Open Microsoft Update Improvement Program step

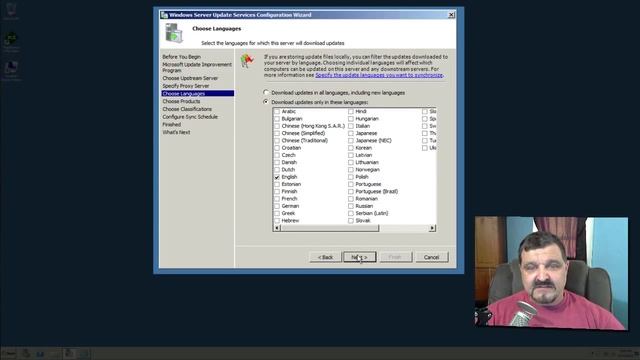197,67
